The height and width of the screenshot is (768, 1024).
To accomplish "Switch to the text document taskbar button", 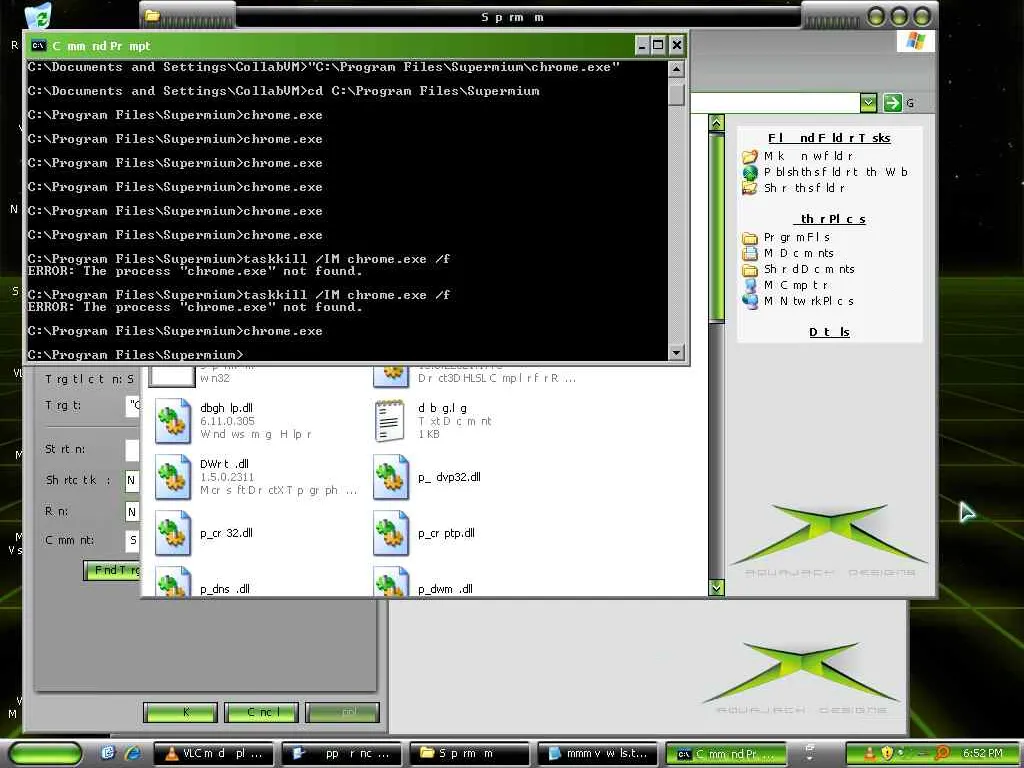I will coord(598,754).
